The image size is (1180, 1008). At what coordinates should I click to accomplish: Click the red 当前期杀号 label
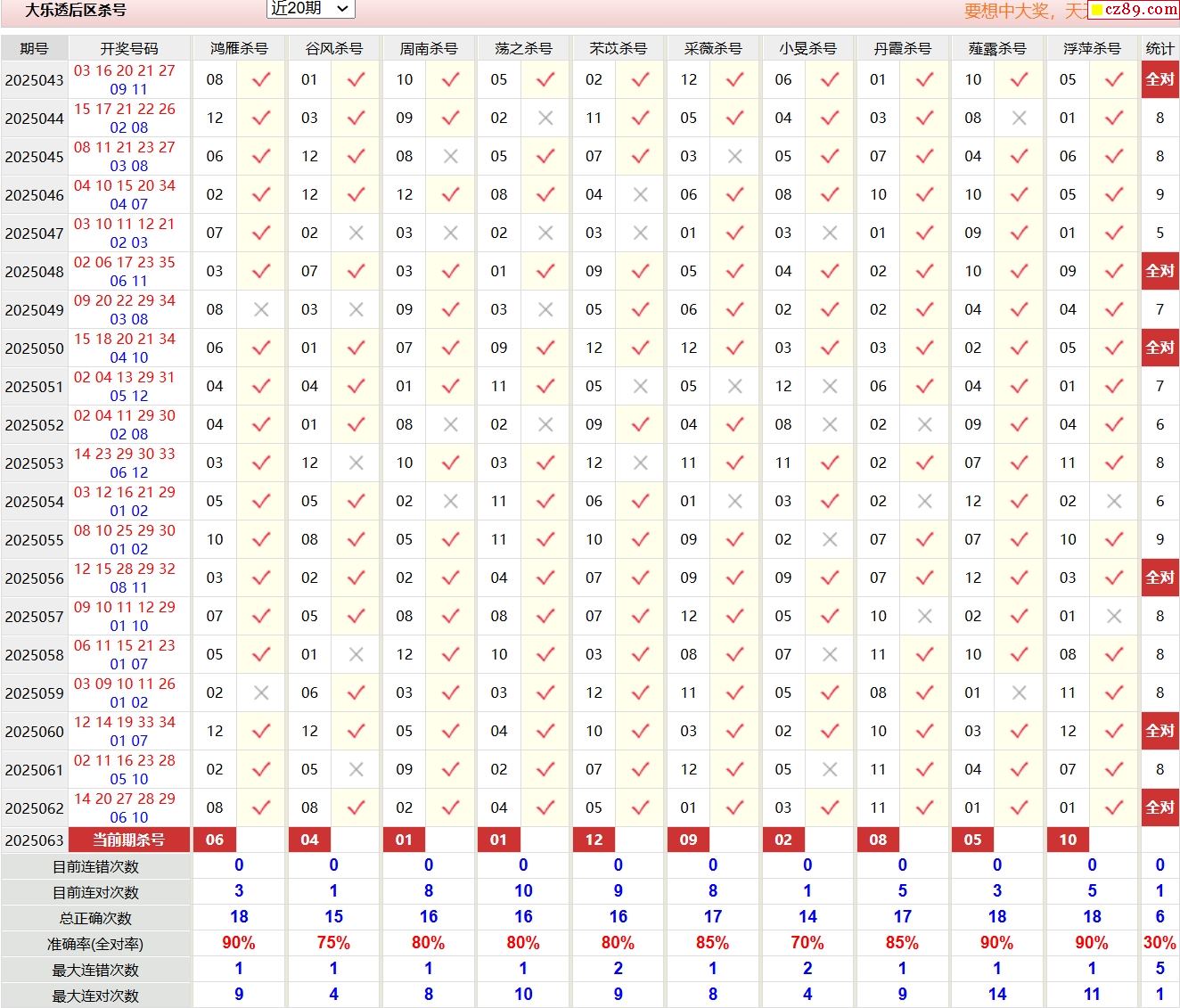(129, 840)
